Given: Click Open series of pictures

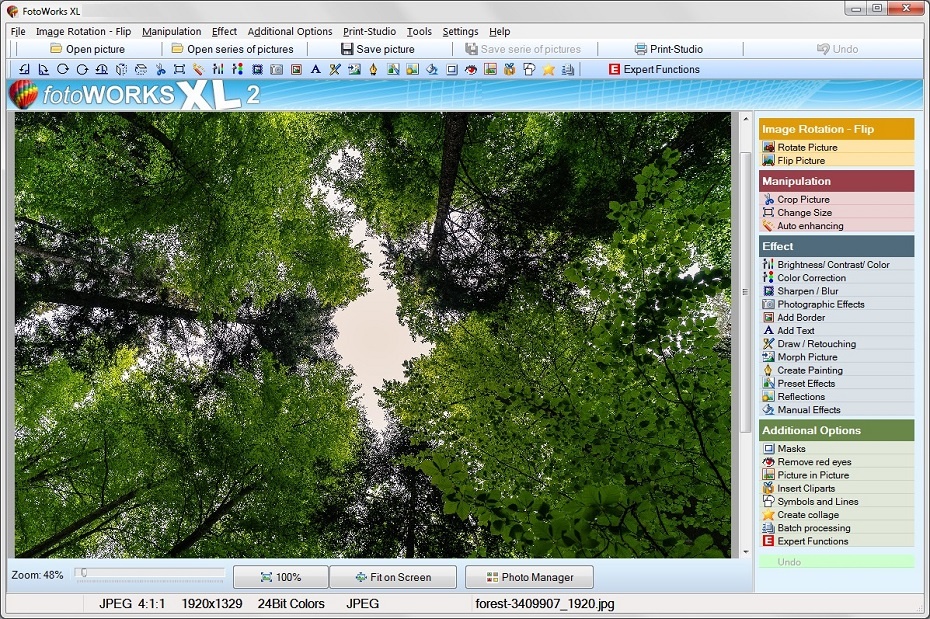Looking at the screenshot, I should click(x=232, y=49).
